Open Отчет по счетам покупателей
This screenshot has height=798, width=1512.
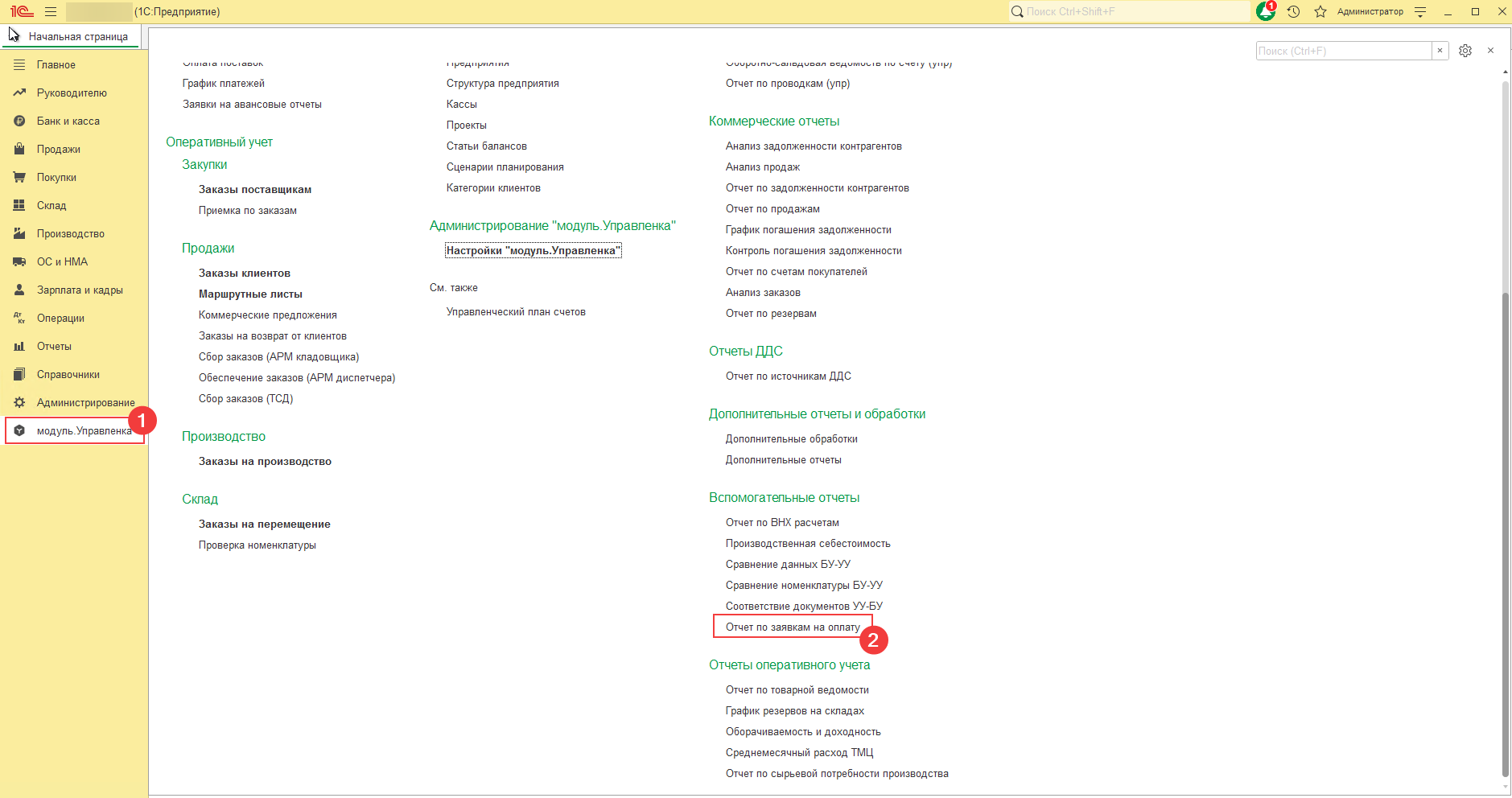pos(797,272)
